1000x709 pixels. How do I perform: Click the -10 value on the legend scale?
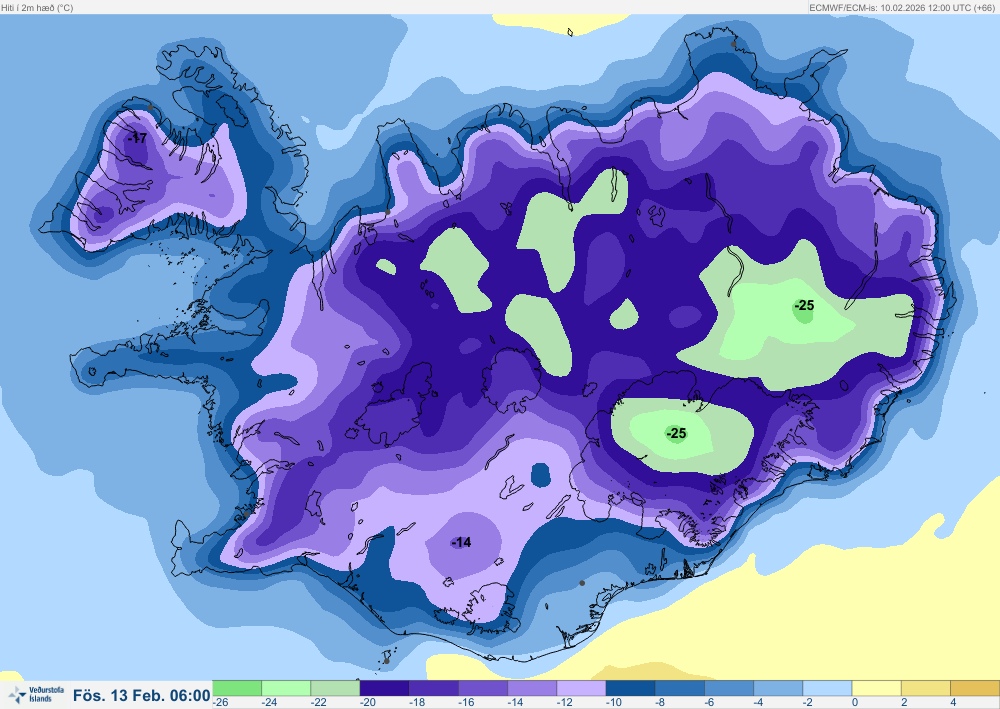click(x=614, y=703)
